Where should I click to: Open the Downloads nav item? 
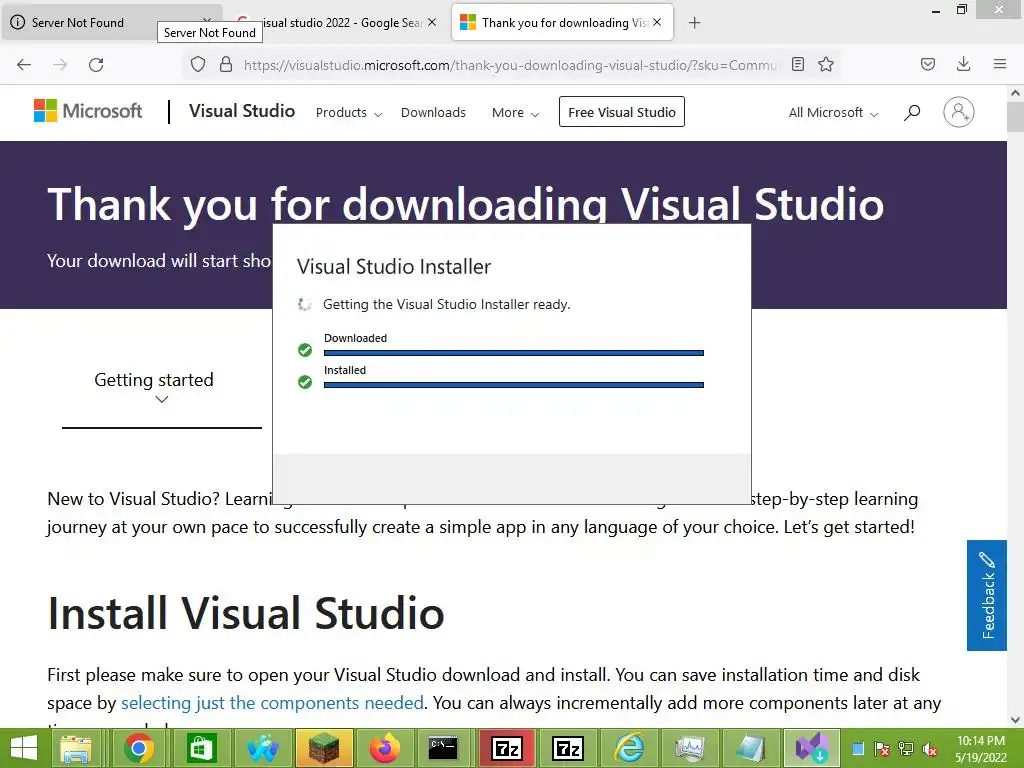click(433, 112)
